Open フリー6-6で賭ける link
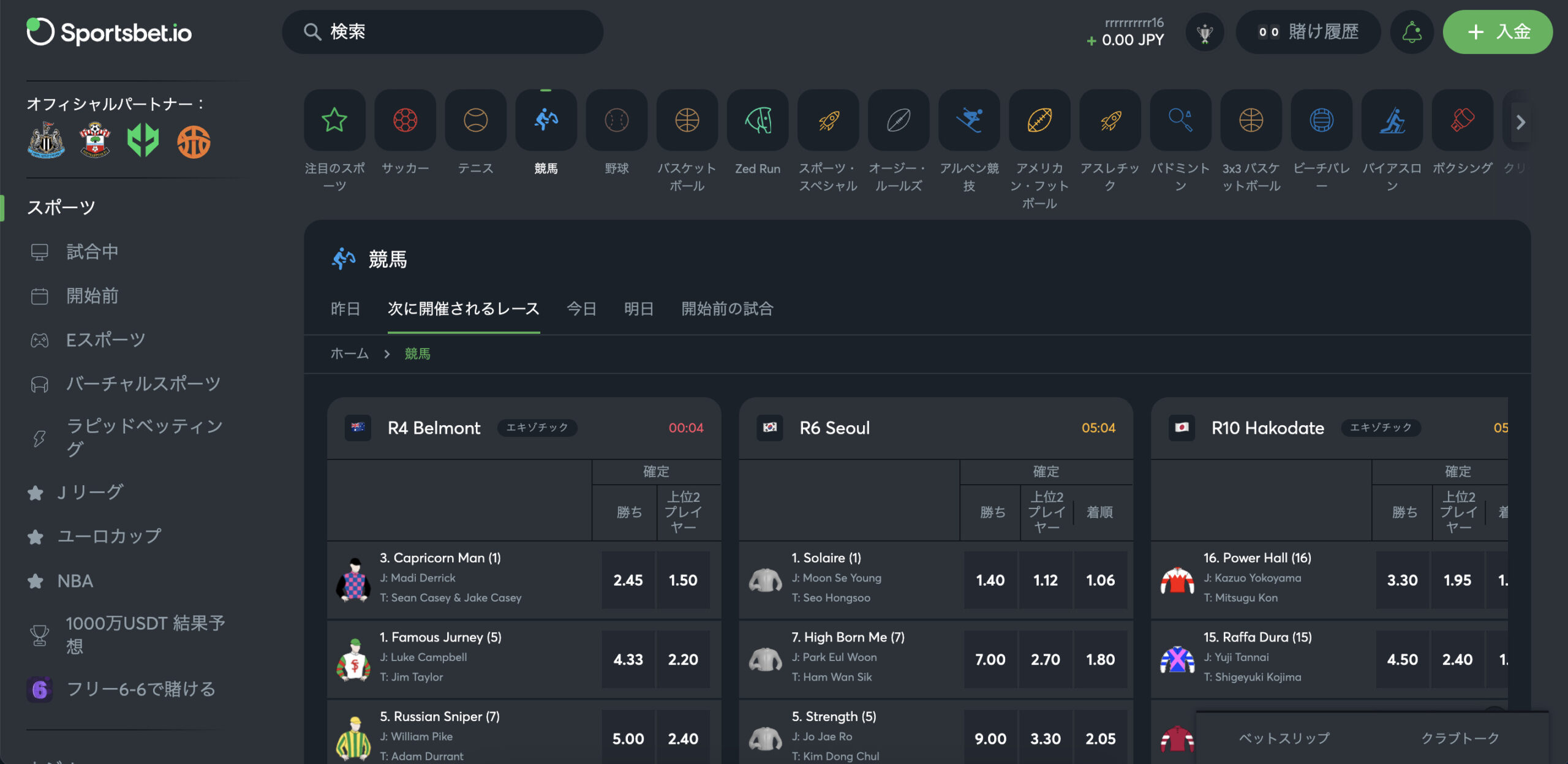The height and width of the screenshot is (764, 1568). 140,689
